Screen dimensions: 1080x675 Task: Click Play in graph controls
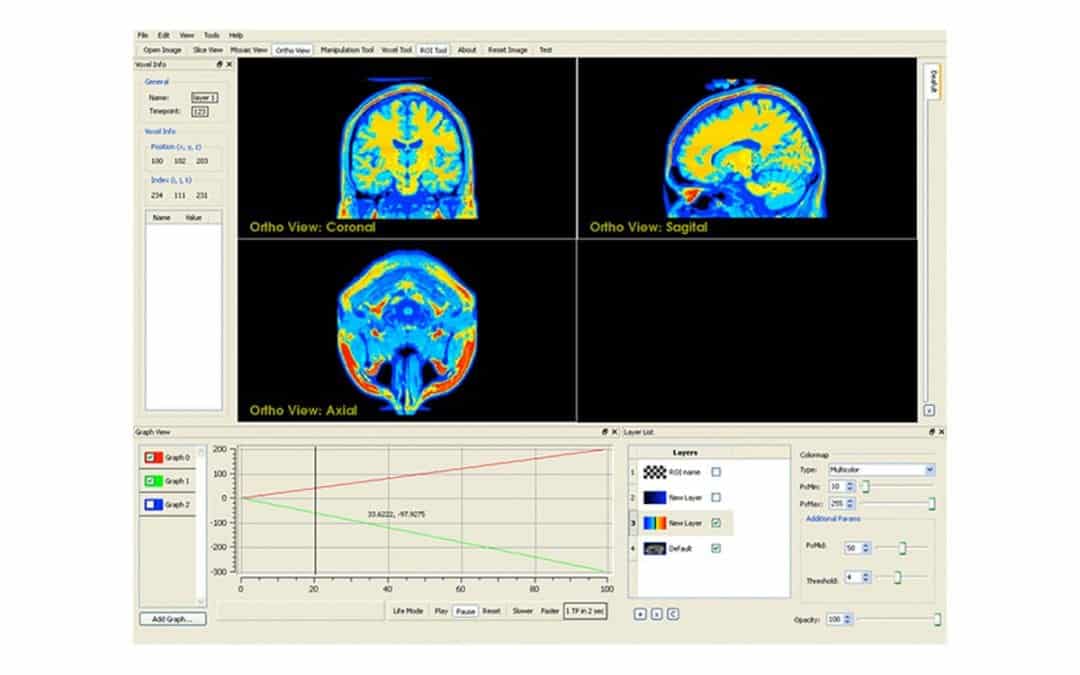[441, 611]
